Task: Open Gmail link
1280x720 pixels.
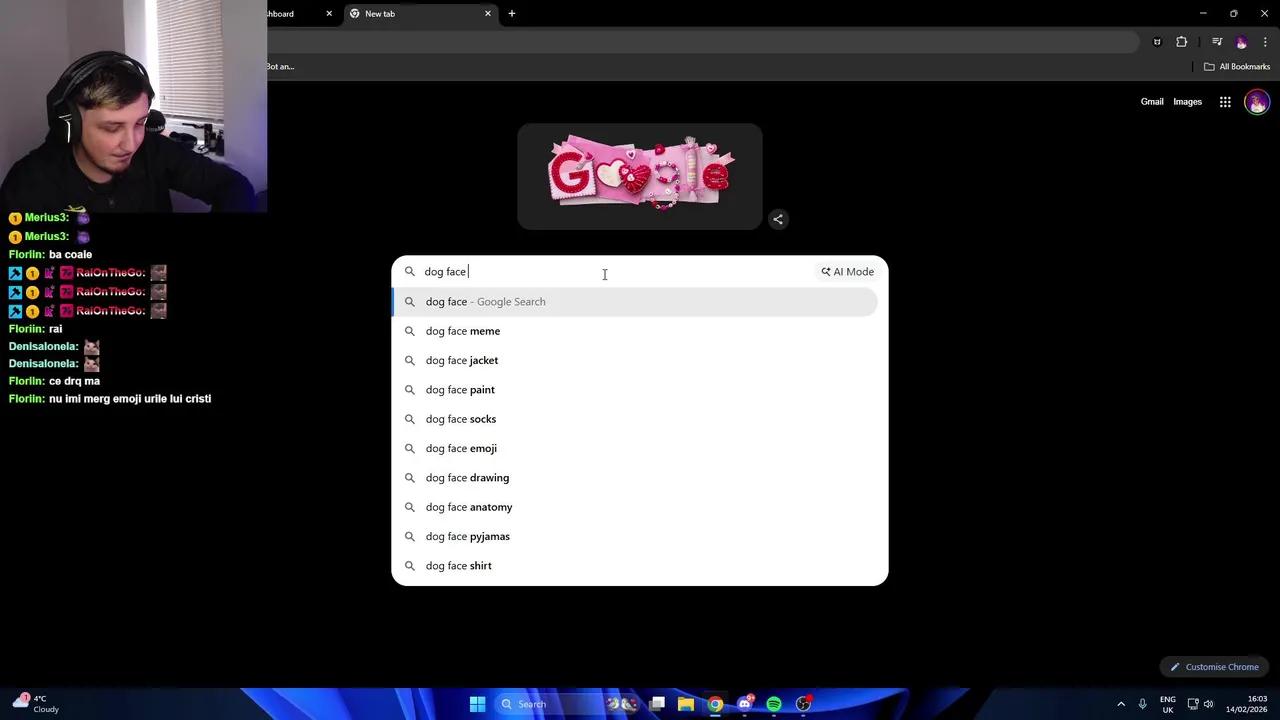Action: [x=1152, y=102]
